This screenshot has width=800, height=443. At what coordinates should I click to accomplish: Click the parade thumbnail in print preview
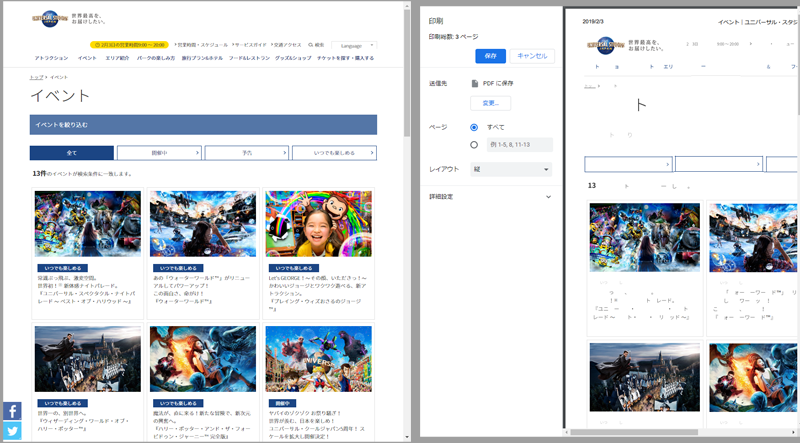pos(645,237)
